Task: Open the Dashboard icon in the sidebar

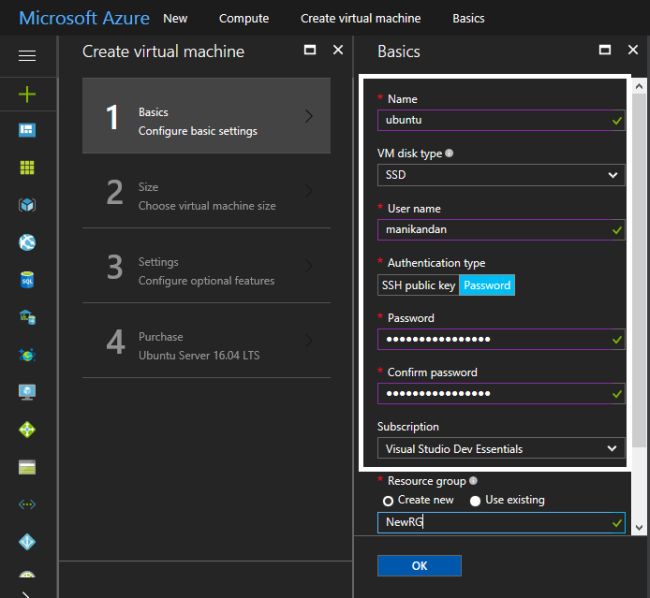Action: pyautogui.click(x=27, y=131)
